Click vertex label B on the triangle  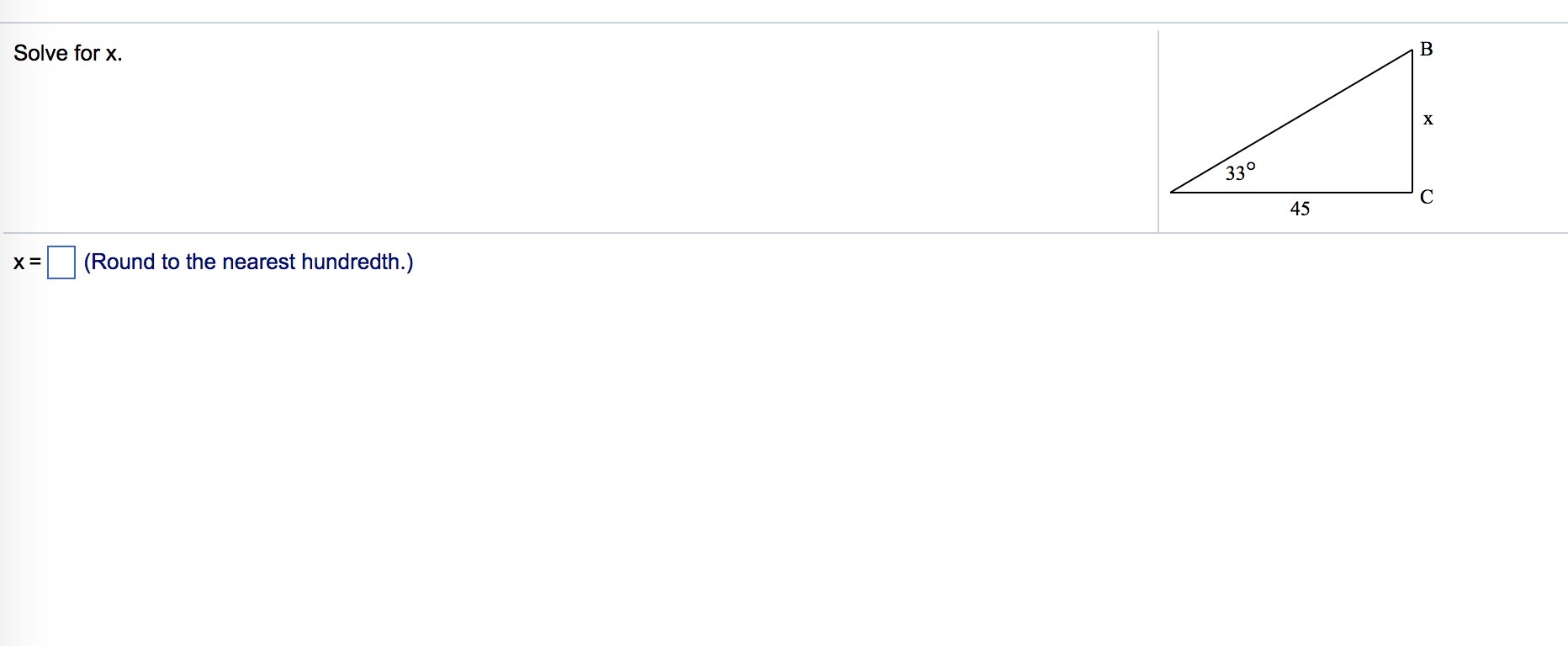click(x=1426, y=49)
